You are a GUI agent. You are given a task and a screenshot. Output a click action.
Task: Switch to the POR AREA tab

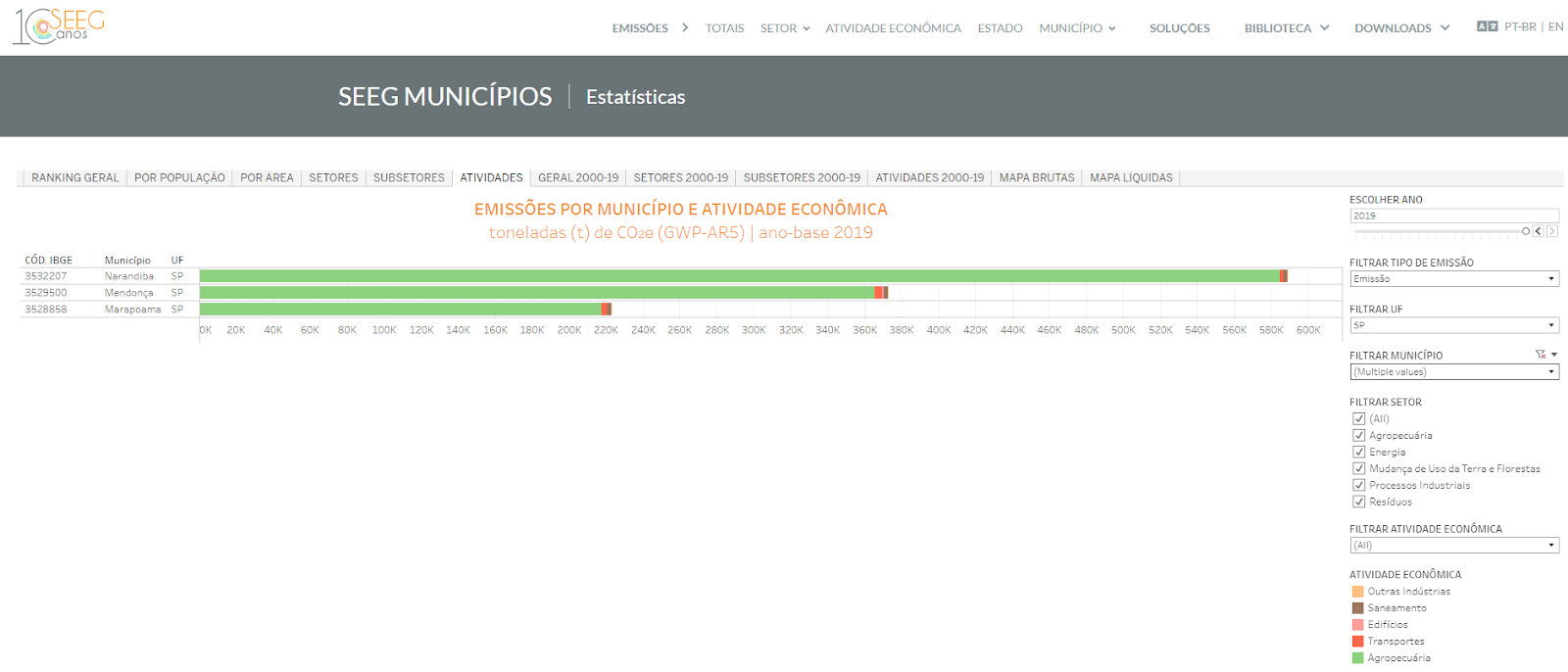[x=267, y=177]
